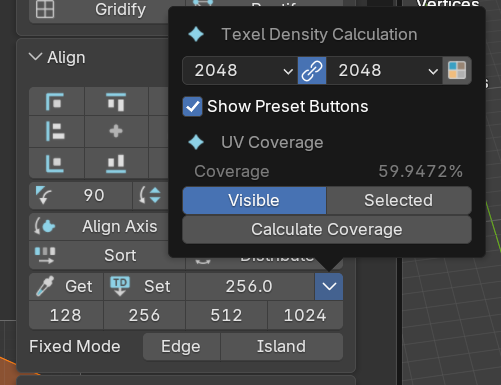501x385 pixels.
Task: Choose the 256 texel density preset
Action: (x=144, y=315)
